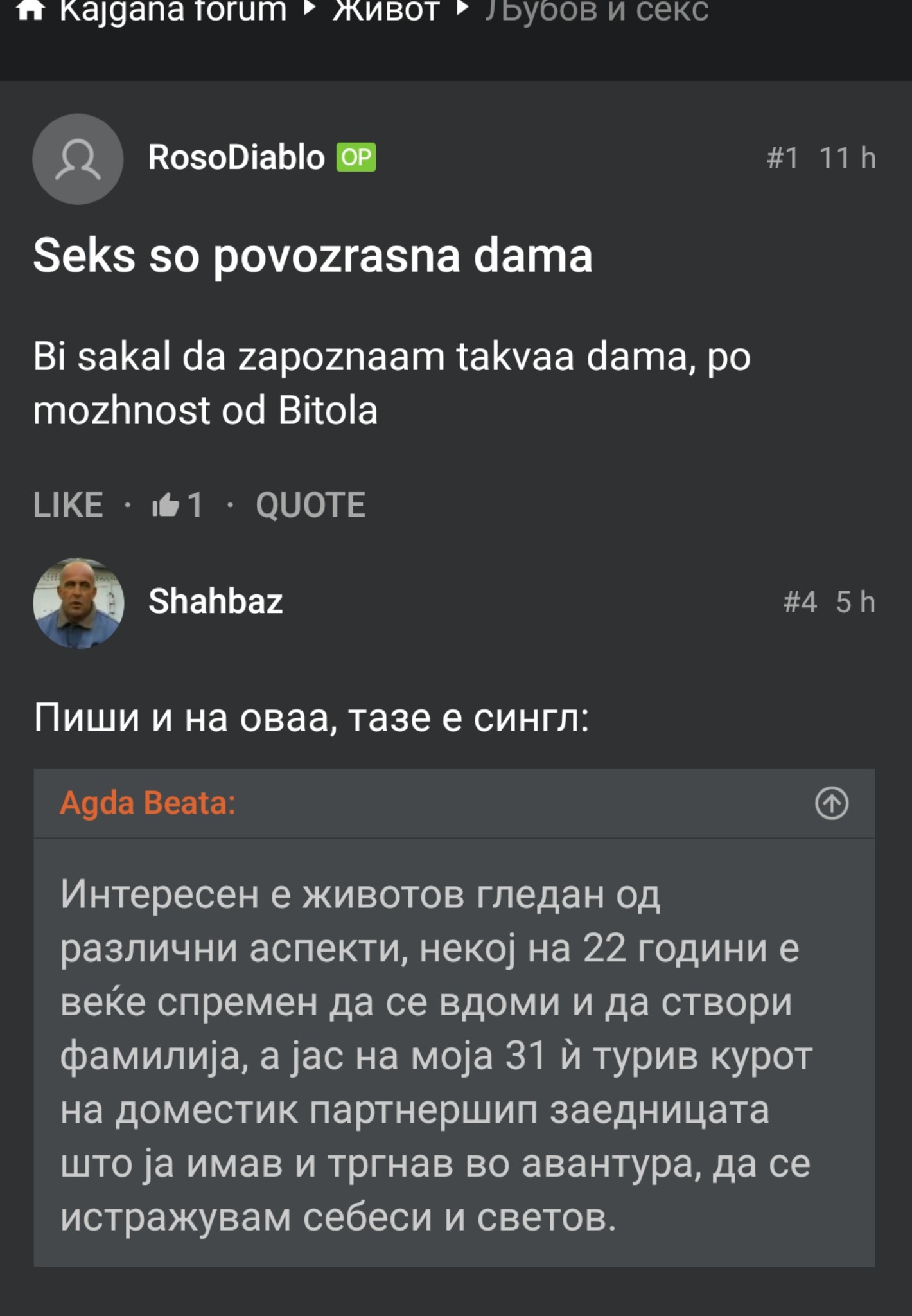The height and width of the screenshot is (1316, 912).
Task: Go to Kajgana forum breadcrumb
Action: (x=173, y=10)
